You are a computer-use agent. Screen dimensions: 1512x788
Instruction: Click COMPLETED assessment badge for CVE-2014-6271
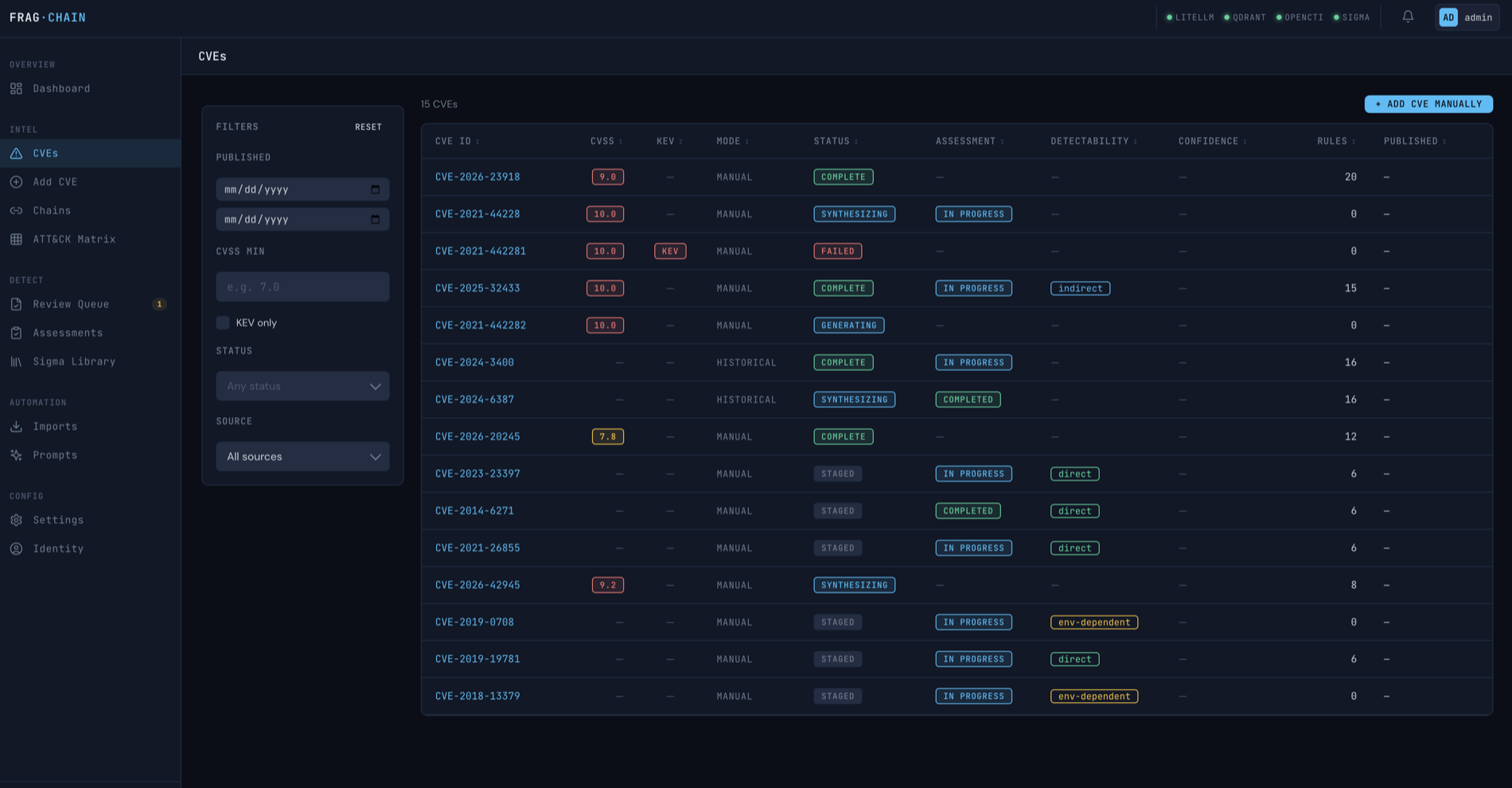point(968,511)
